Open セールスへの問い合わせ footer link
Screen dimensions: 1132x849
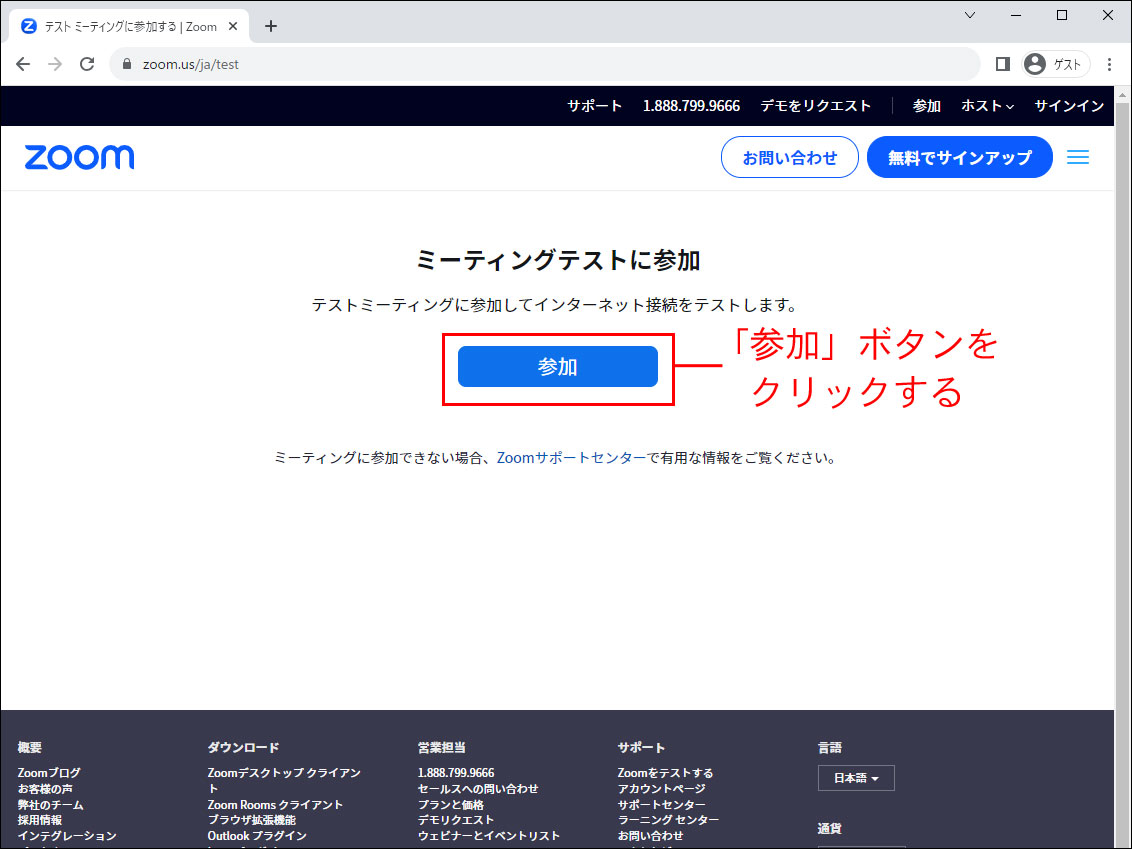tap(478, 789)
